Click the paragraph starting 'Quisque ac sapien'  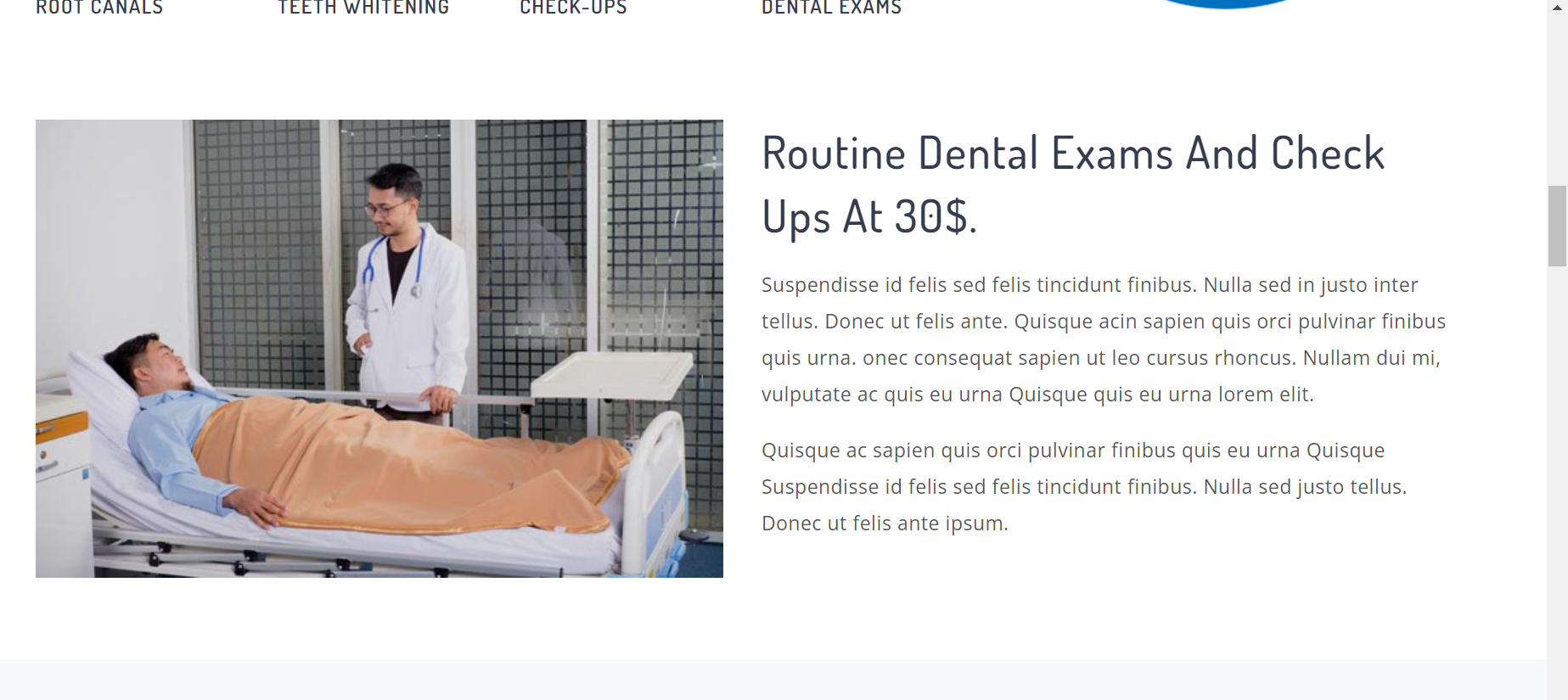coord(1084,486)
